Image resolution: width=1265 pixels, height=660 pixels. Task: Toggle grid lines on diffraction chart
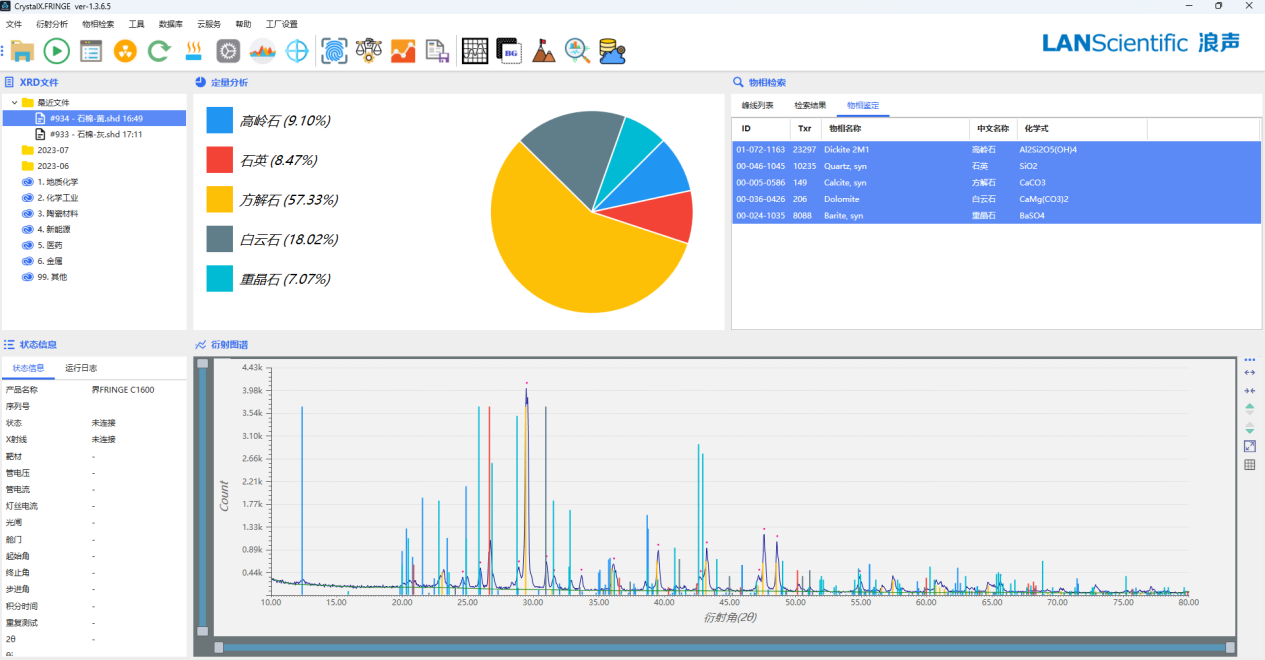coord(1249,465)
